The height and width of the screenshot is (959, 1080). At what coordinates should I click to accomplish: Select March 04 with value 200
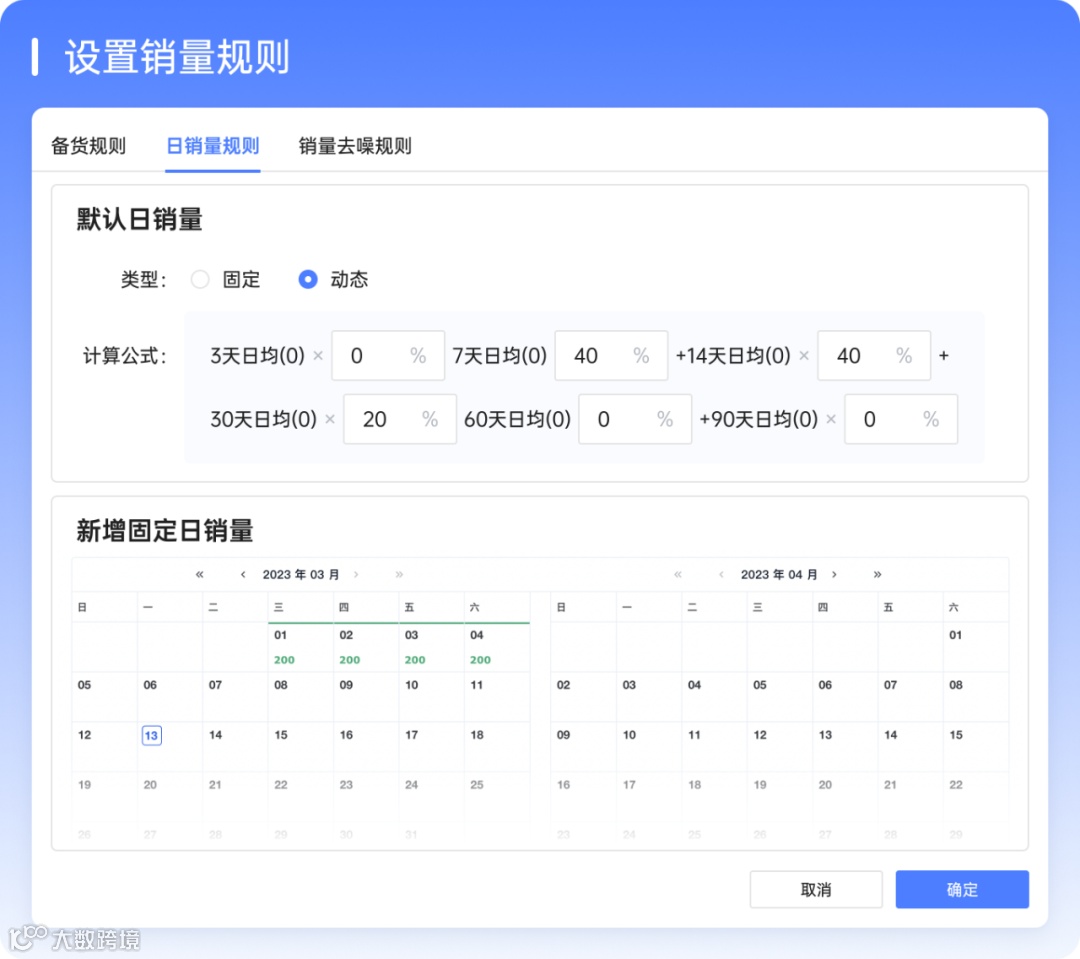[497, 648]
